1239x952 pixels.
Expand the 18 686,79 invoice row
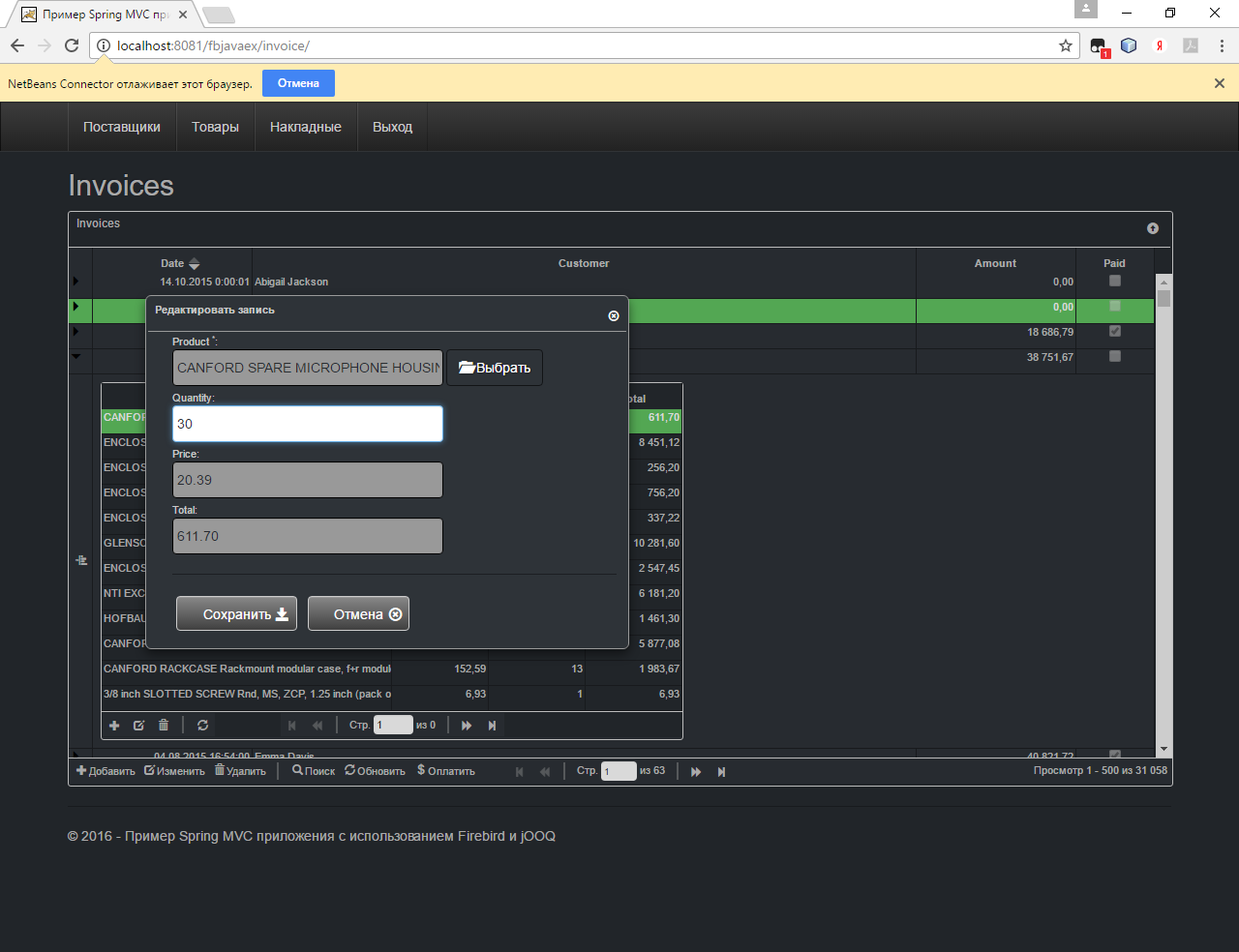[x=76, y=332]
